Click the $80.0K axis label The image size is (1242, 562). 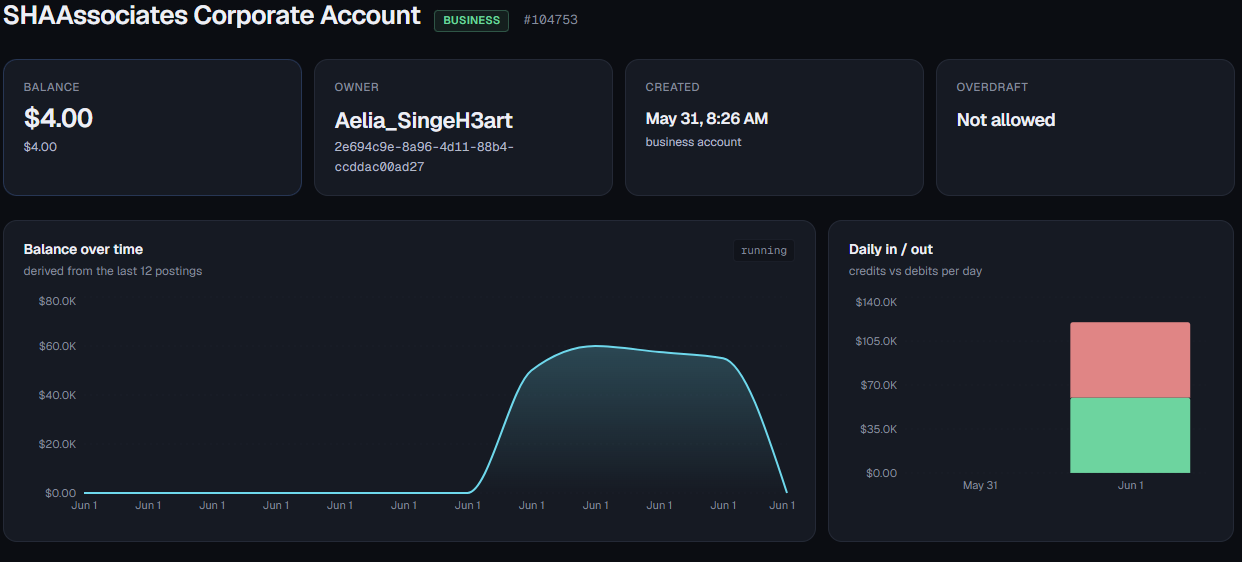(x=57, y=301)
